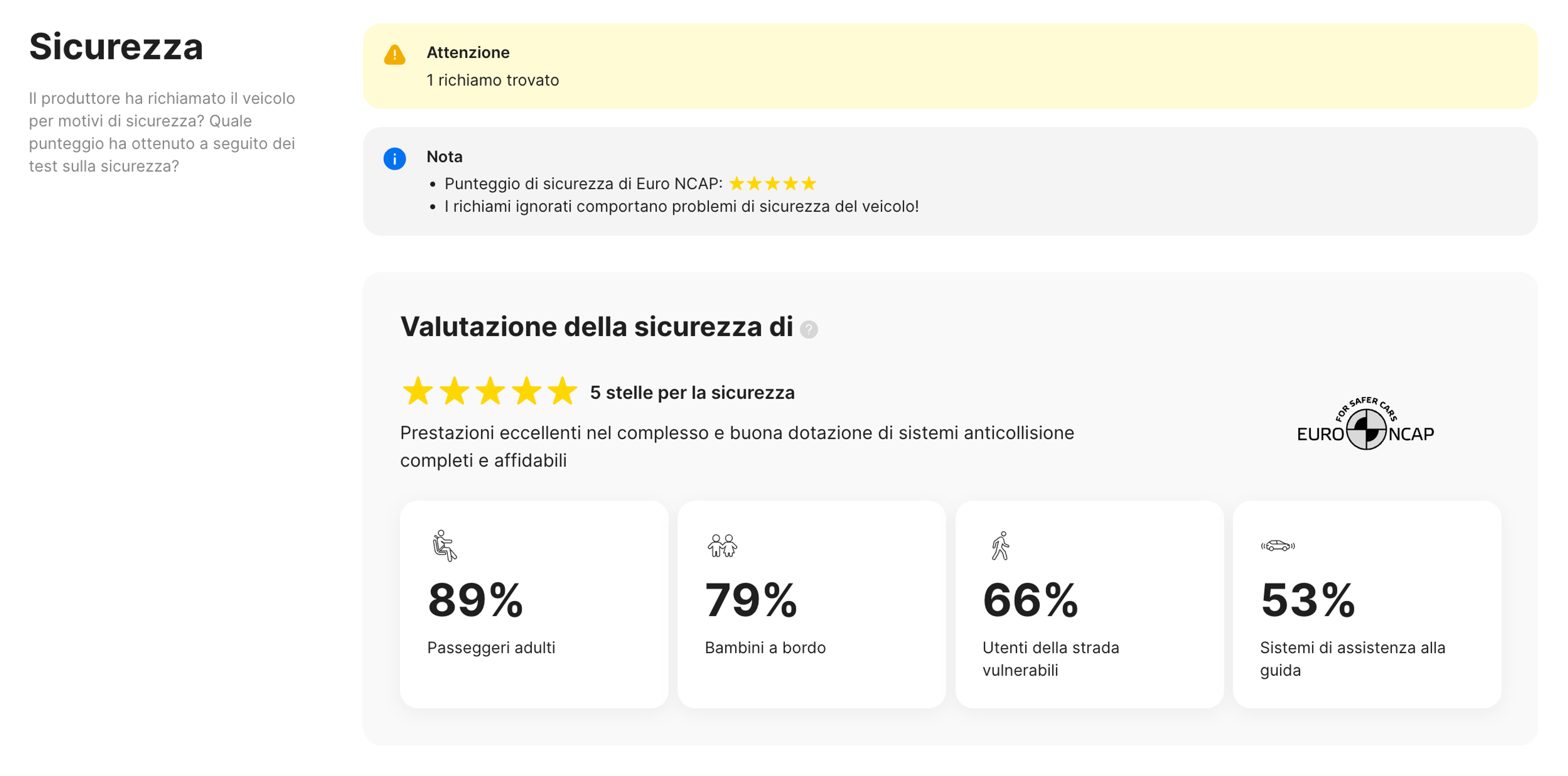The width and height of the screenshot is (1568, 776).
Task: Click "Sistemi di assistenza alla guida" label
Action: pos(1352,658)
